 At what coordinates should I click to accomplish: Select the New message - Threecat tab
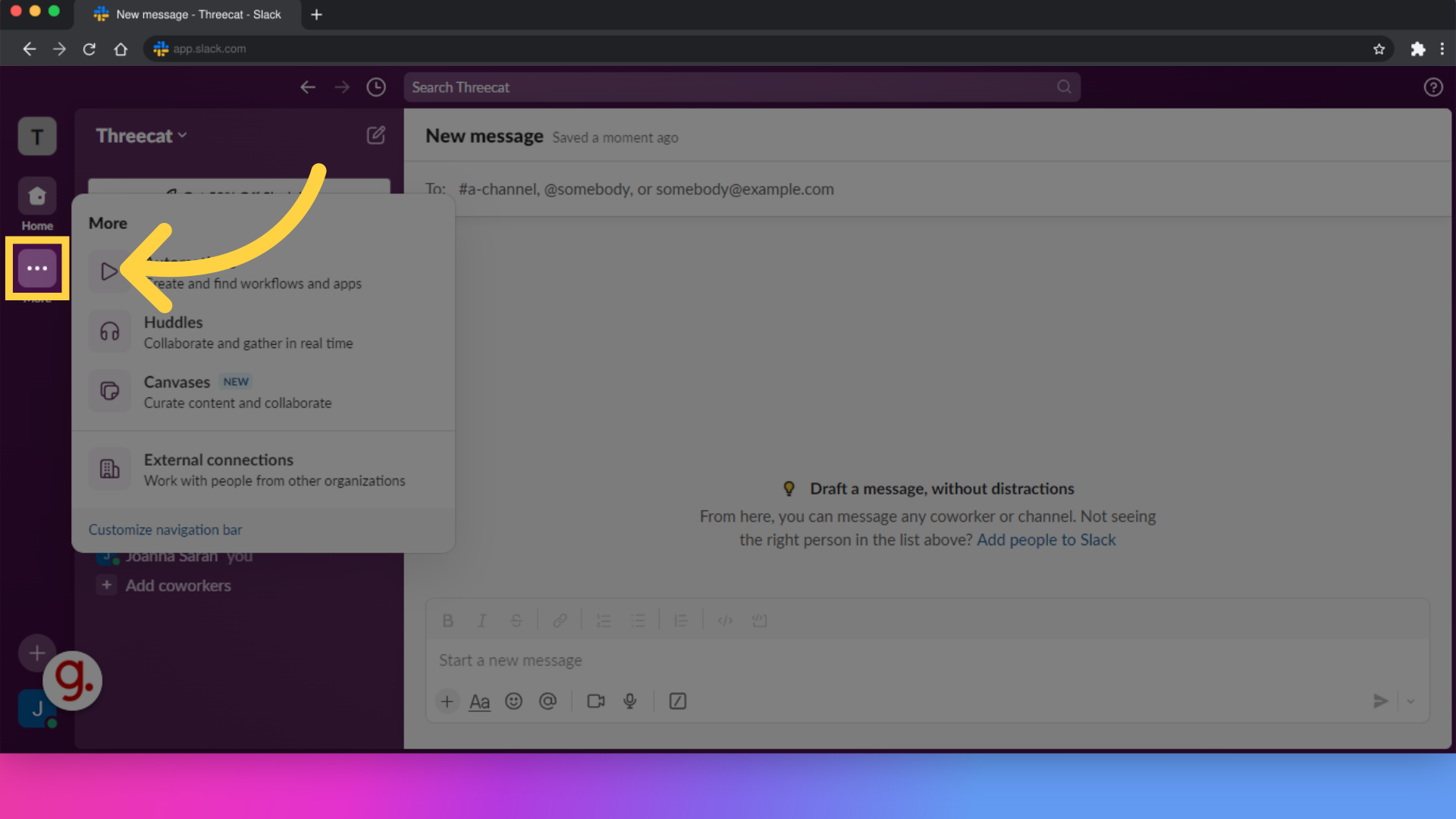click(x=187, y=14)
